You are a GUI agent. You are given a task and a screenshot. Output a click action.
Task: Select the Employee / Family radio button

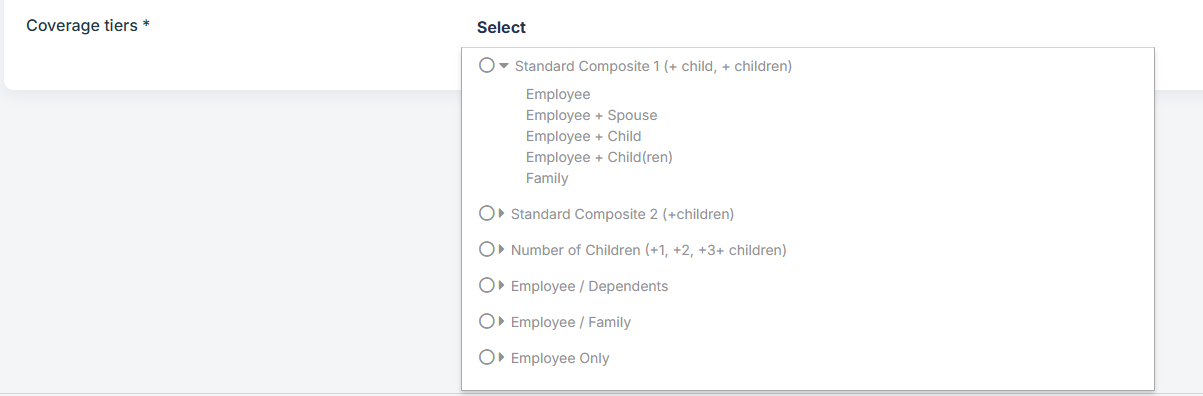tap(487, 321)
